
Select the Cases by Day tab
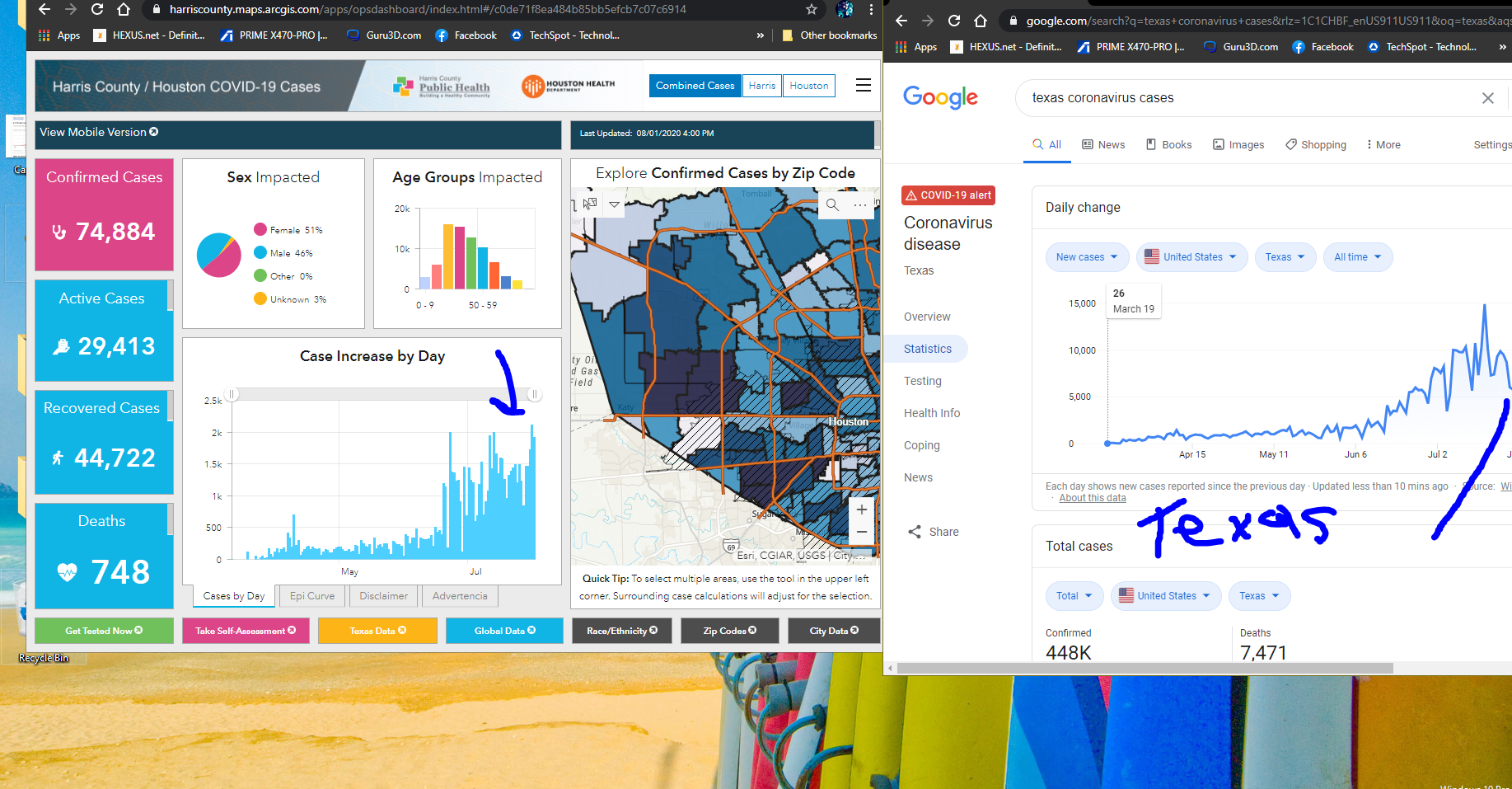[234, 596]
